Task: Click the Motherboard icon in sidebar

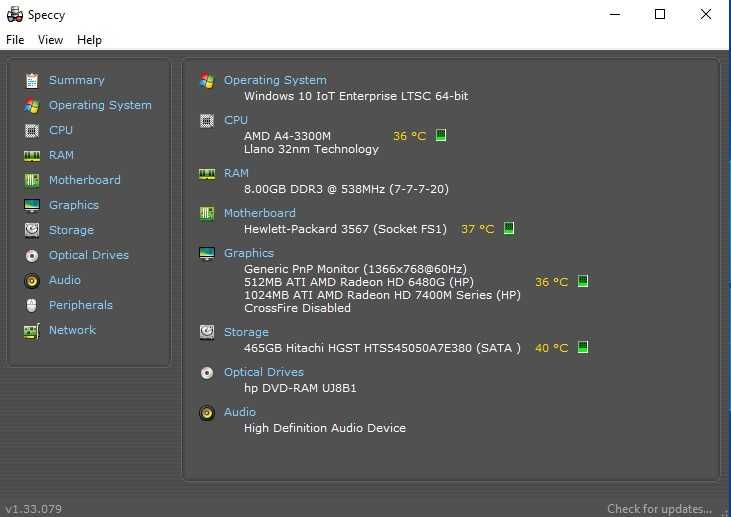Action: pyautogui.click(x=32, y=180)
